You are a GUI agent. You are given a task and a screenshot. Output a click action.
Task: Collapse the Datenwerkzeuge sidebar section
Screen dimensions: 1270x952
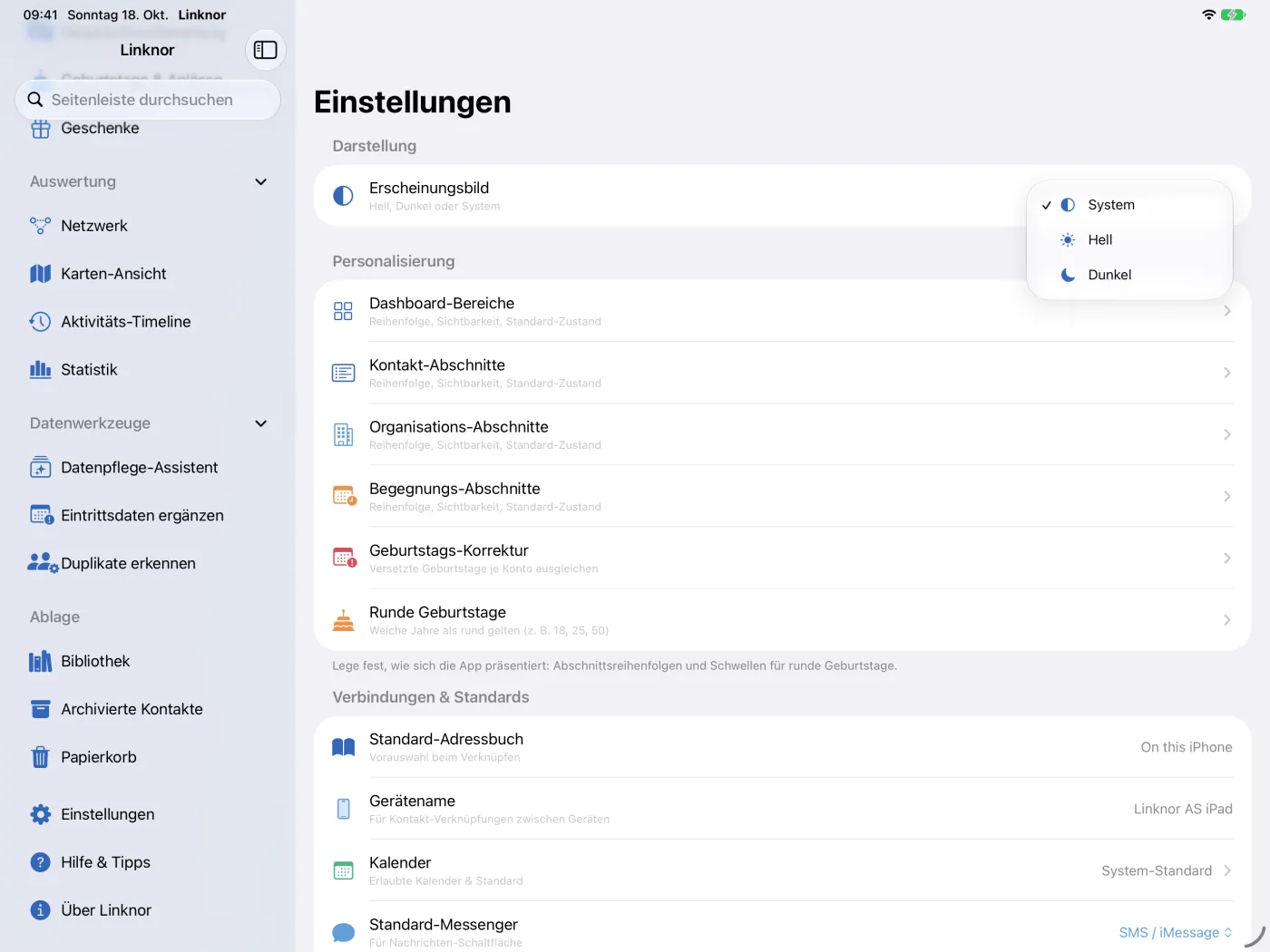[x=261, y=423]
